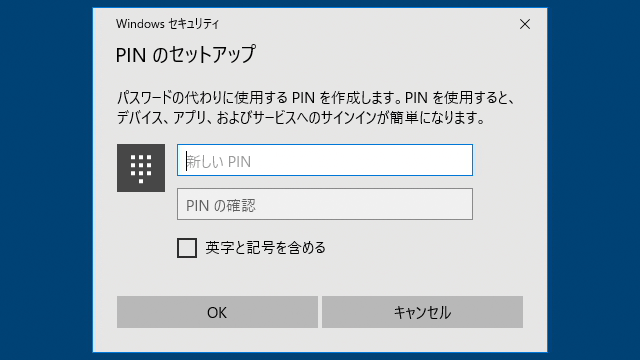Click the PIN の確認 placeholder text
The width and height of the screenshot is (640, 360).
coord(221,206)
